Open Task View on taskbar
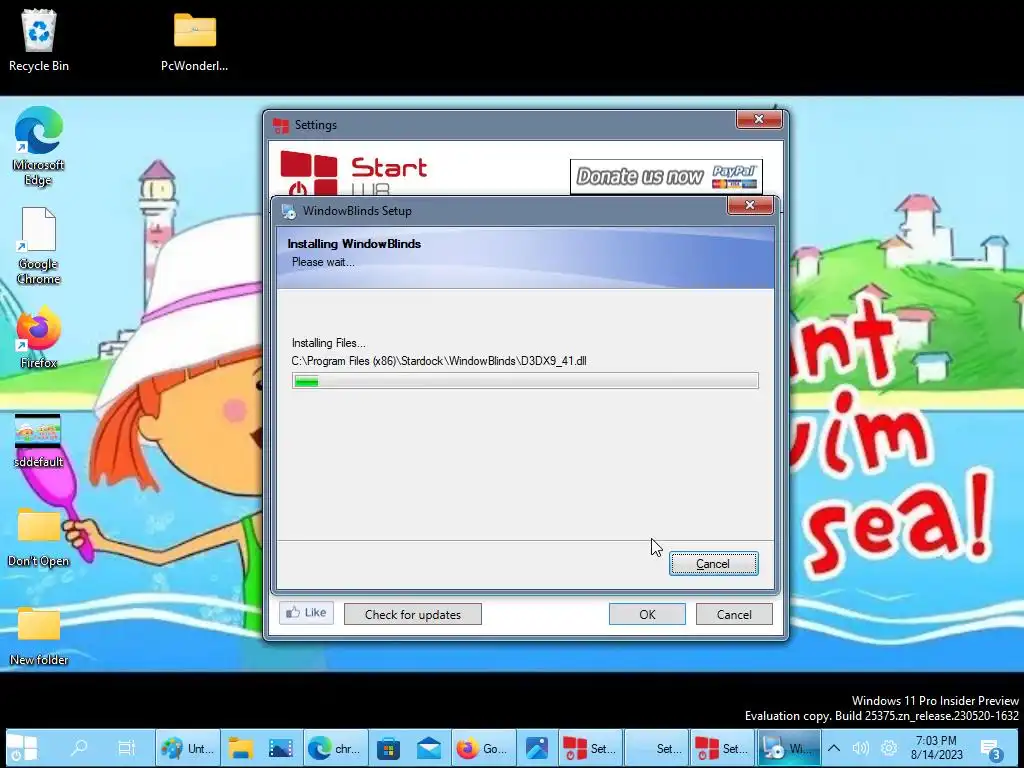The height and width of the screenshot is (768, 1024). 126,748
